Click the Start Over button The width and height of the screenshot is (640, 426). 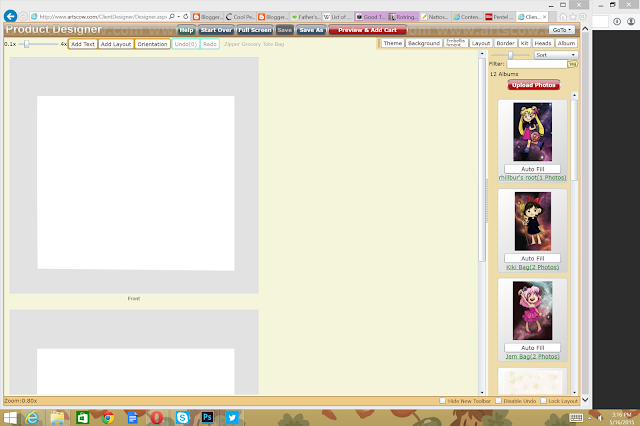click(216, 30)
